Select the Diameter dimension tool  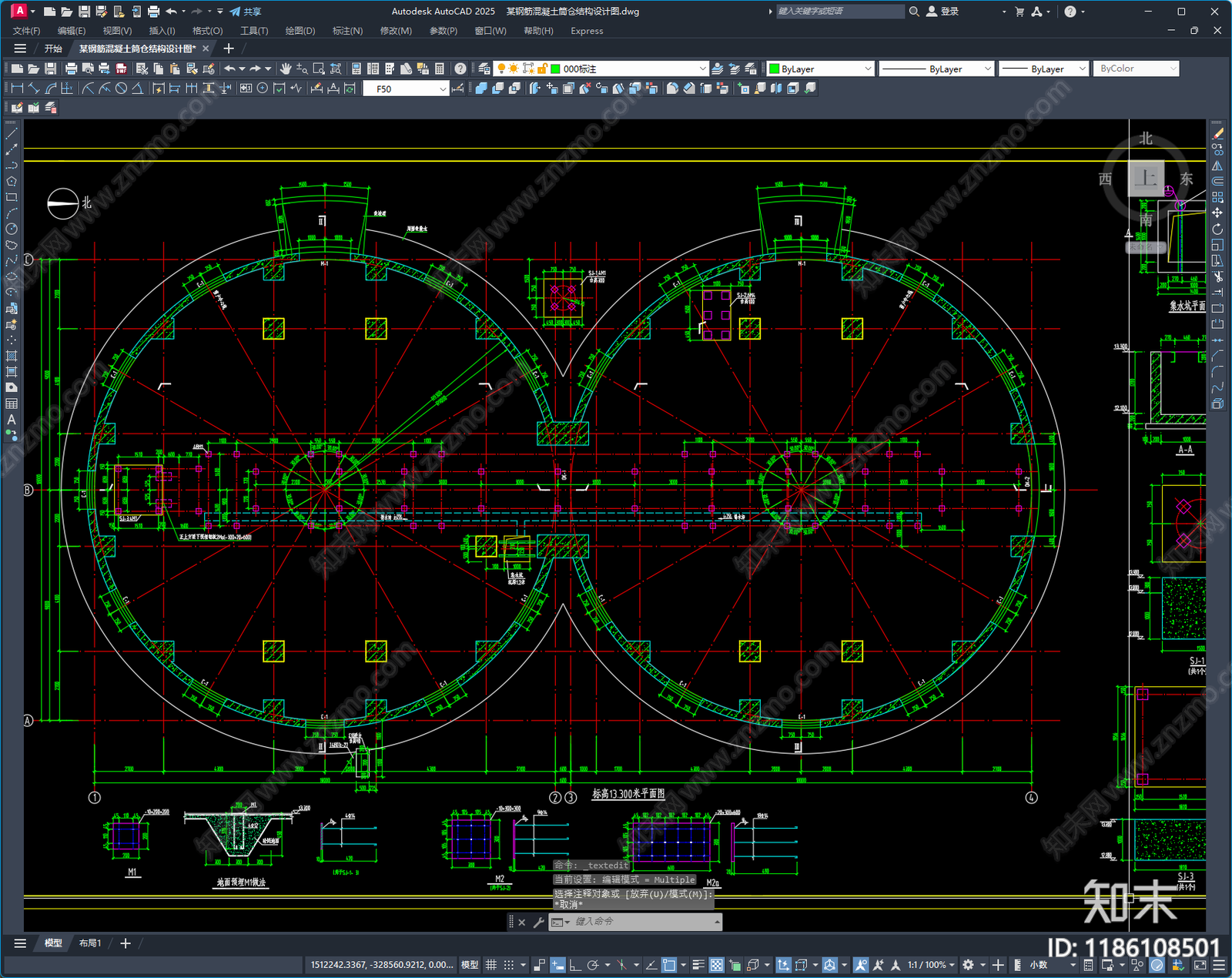click(x=121, y=89)
